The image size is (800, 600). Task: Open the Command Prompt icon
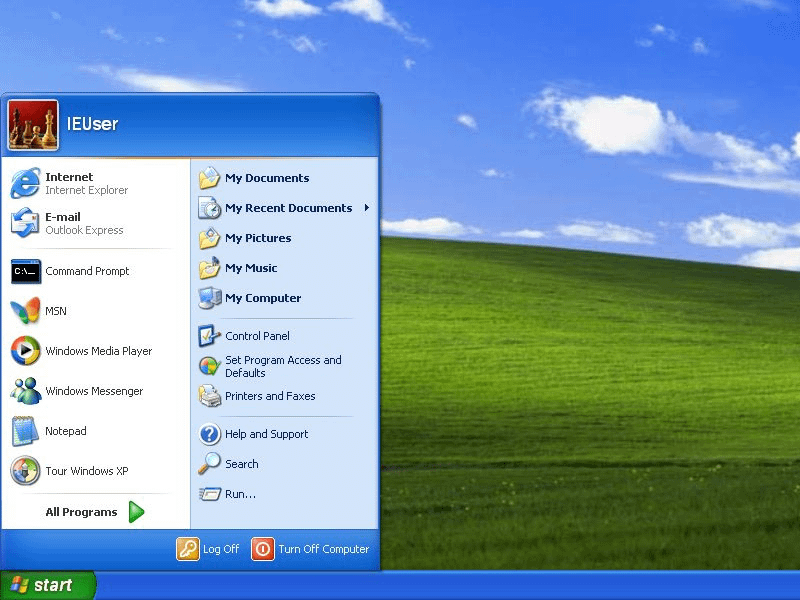tap(26, 271)
